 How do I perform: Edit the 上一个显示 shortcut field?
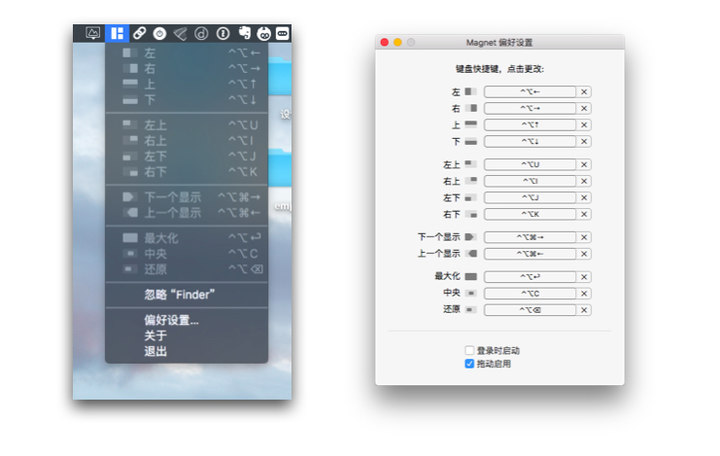click(530, 253)
